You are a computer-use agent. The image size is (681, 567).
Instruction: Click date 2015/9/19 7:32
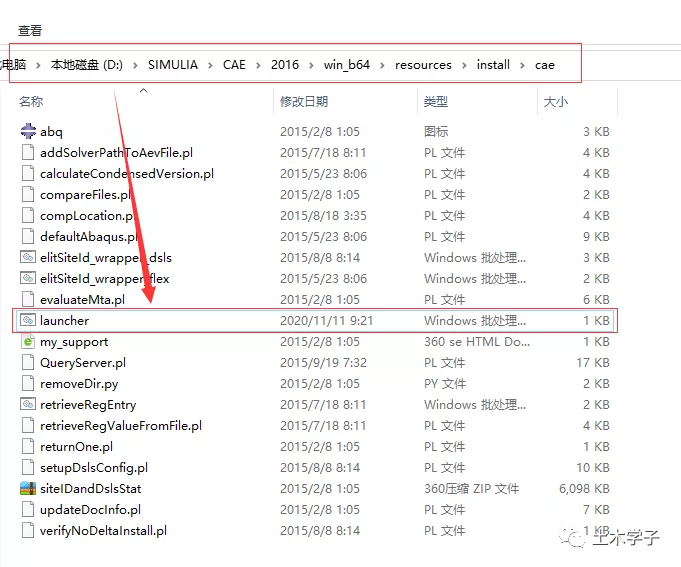[x=323, y=363]
